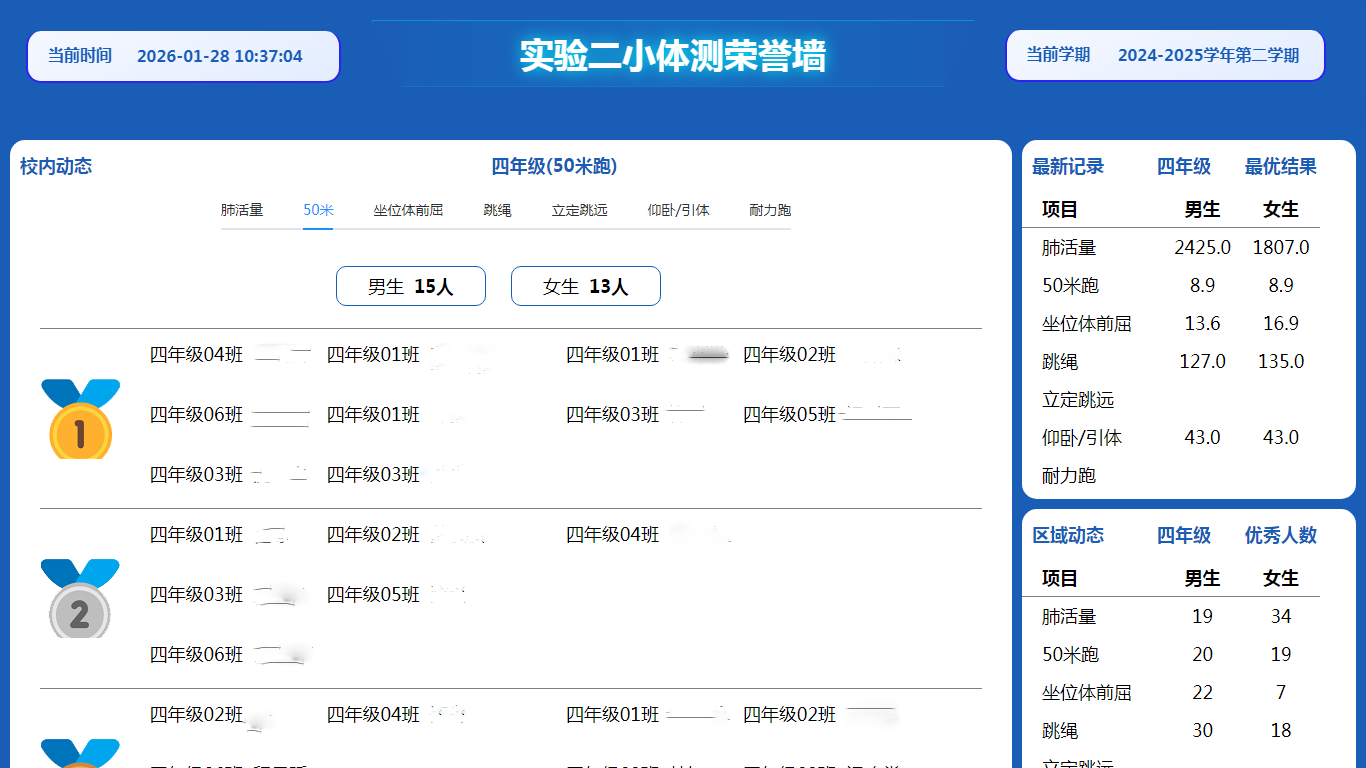The width and height of the screenshot is (1366, 768).
Task: Click the 校内动态 heading
Action: coord(56,167)
